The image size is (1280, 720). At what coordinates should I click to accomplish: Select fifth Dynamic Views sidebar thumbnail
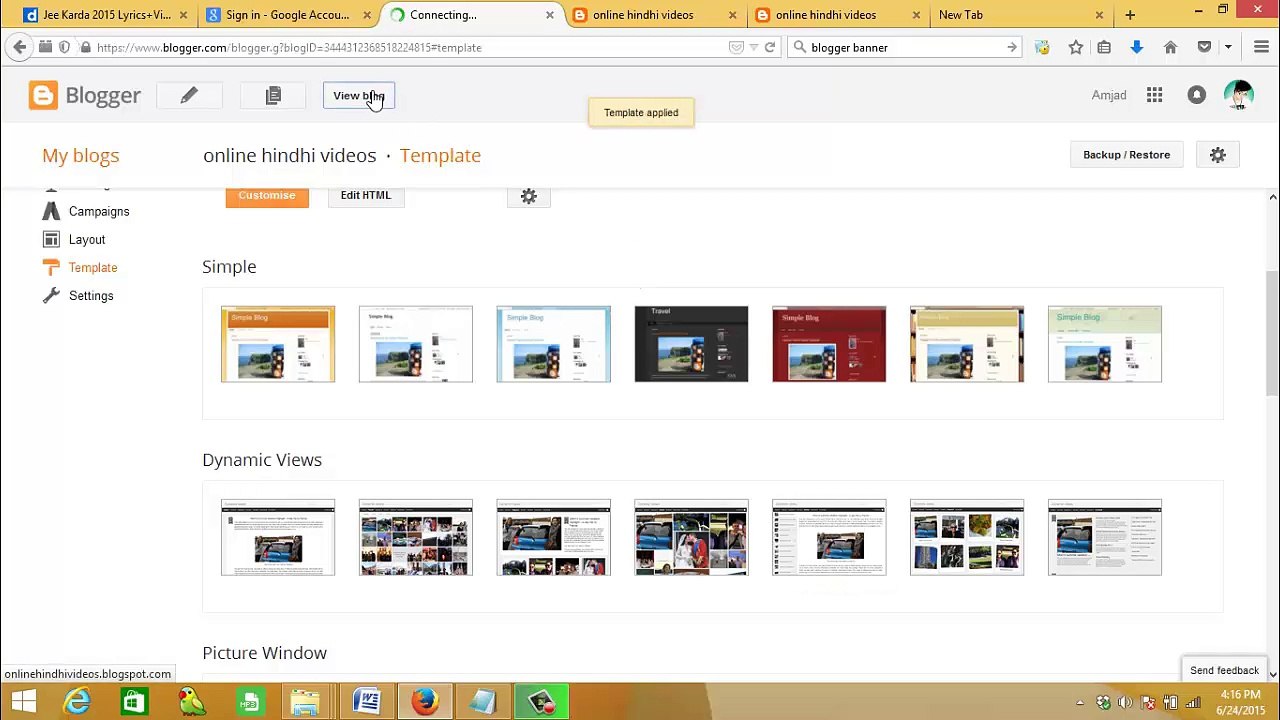pos(829,537)
